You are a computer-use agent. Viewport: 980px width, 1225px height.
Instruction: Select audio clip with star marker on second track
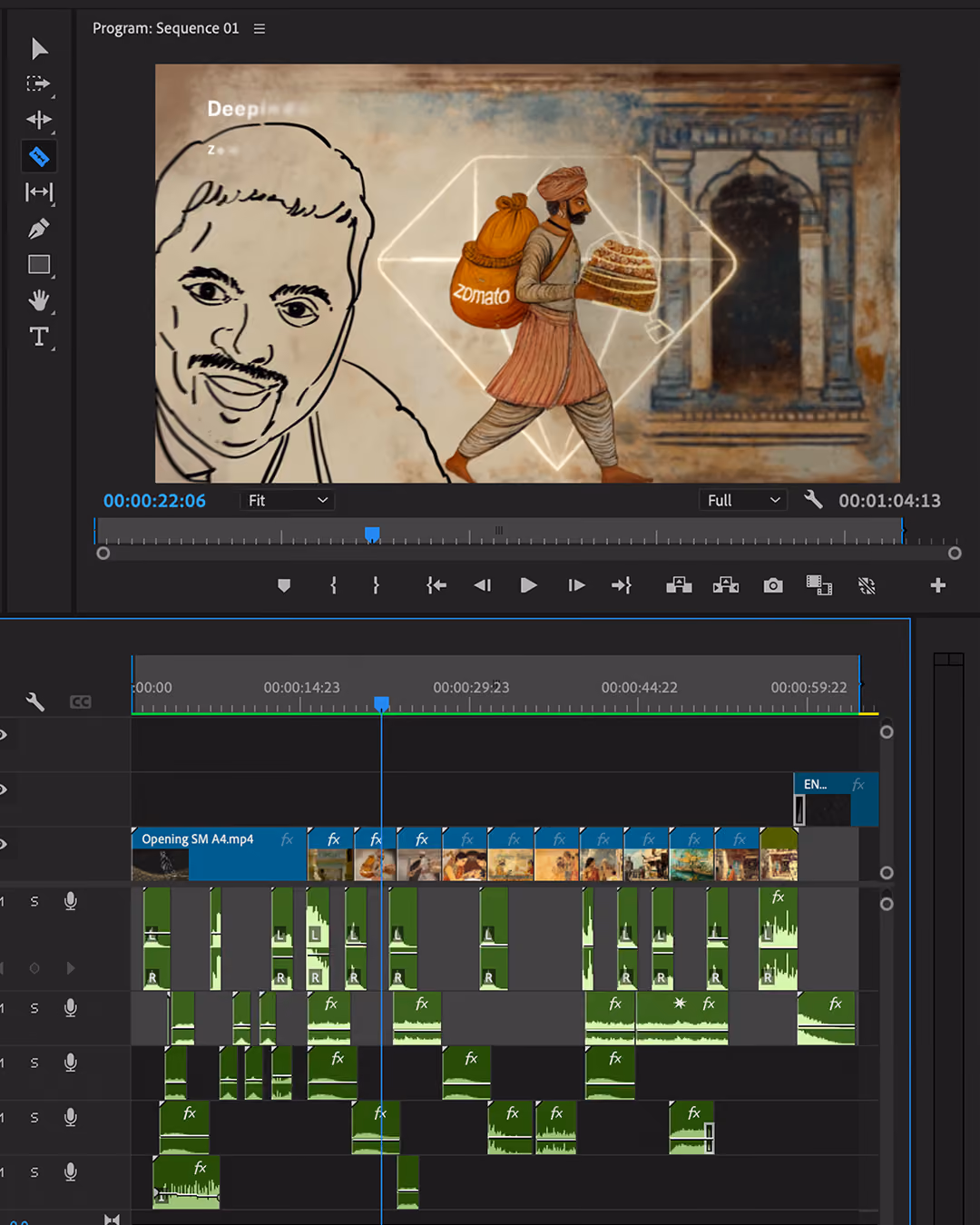[682, 1018]
